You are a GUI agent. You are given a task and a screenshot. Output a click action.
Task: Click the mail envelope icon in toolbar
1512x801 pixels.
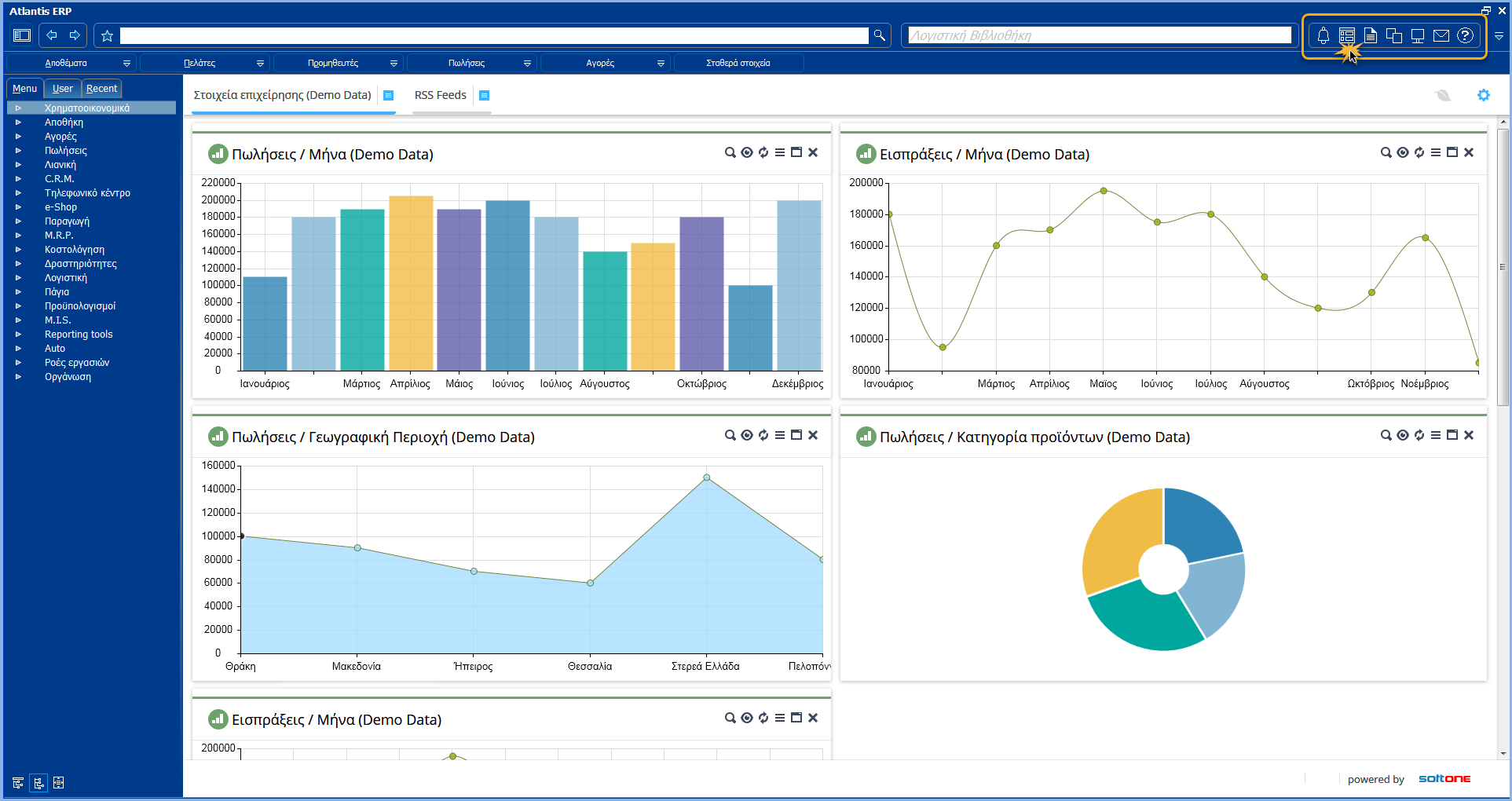pyautogui.click(x=1441, y=35)
